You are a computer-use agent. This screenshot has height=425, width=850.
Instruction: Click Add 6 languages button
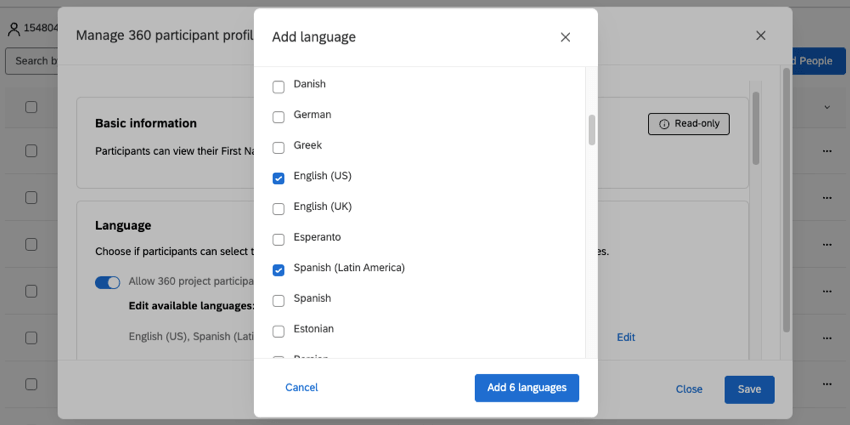coord(526,388)
